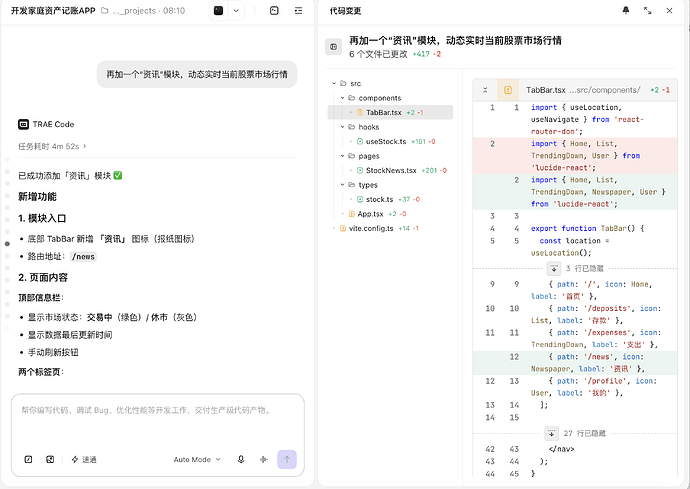Viewport: 690px width, 489px height.
Task: Click the expand fullscreen arrows icon
Action: click(647, 11)
